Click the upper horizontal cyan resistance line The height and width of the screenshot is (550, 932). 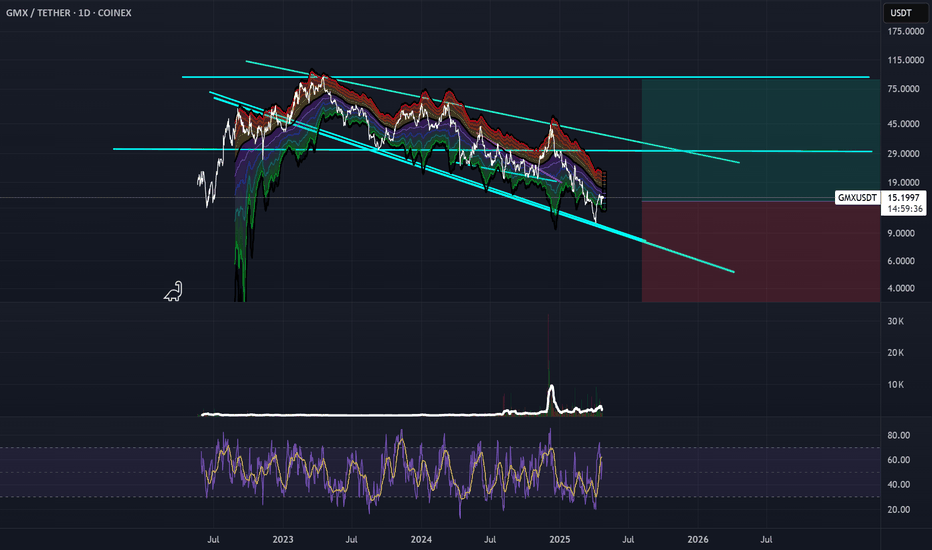pos(525,77)
